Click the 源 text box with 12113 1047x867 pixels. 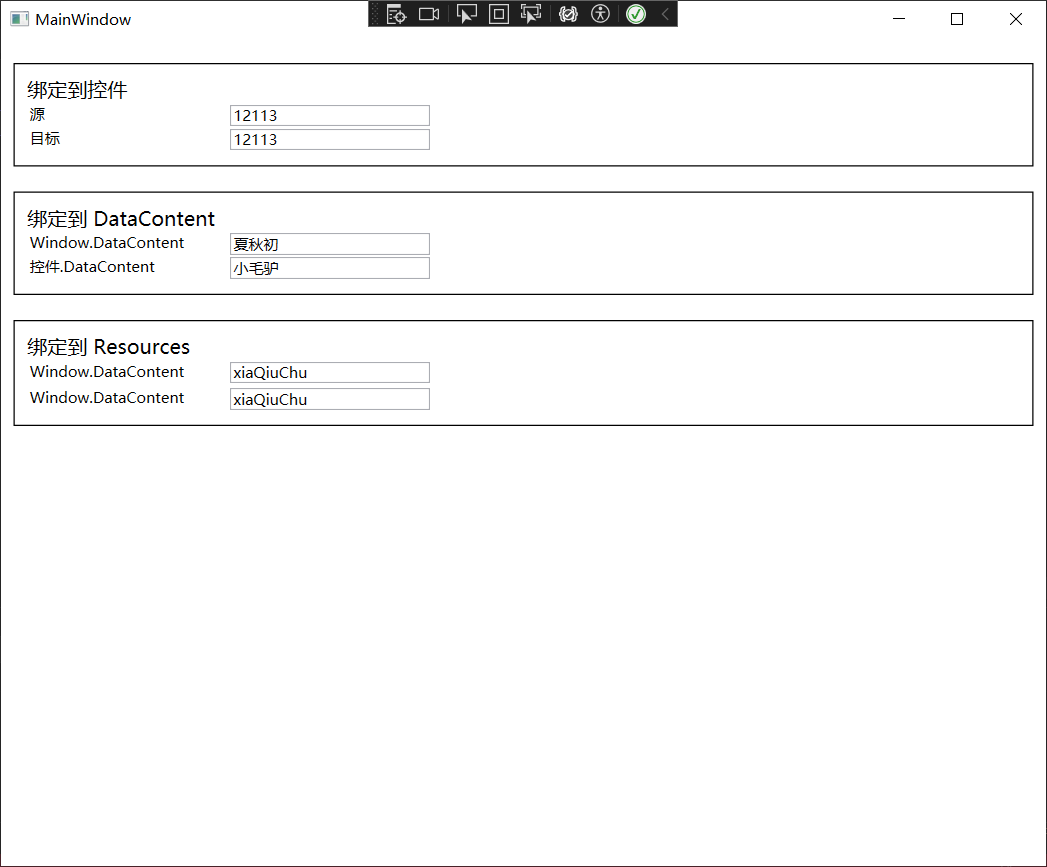tap(330, 116)
